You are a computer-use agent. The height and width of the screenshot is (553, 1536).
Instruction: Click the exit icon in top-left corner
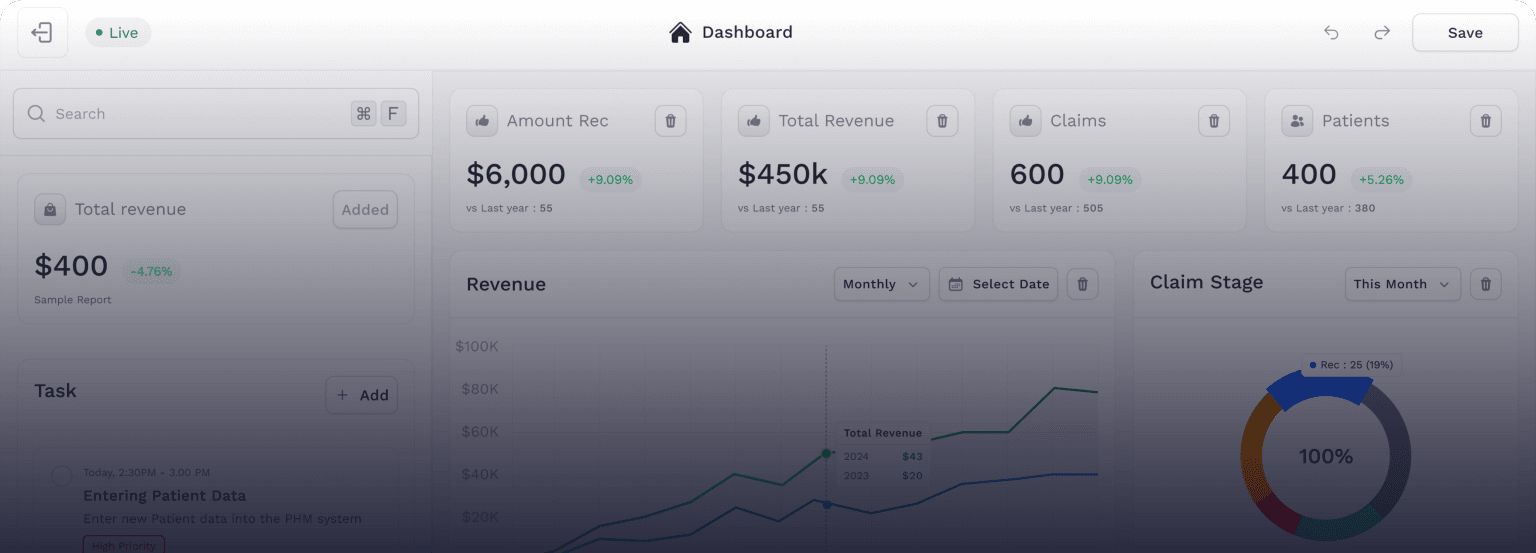click(42, 33)
